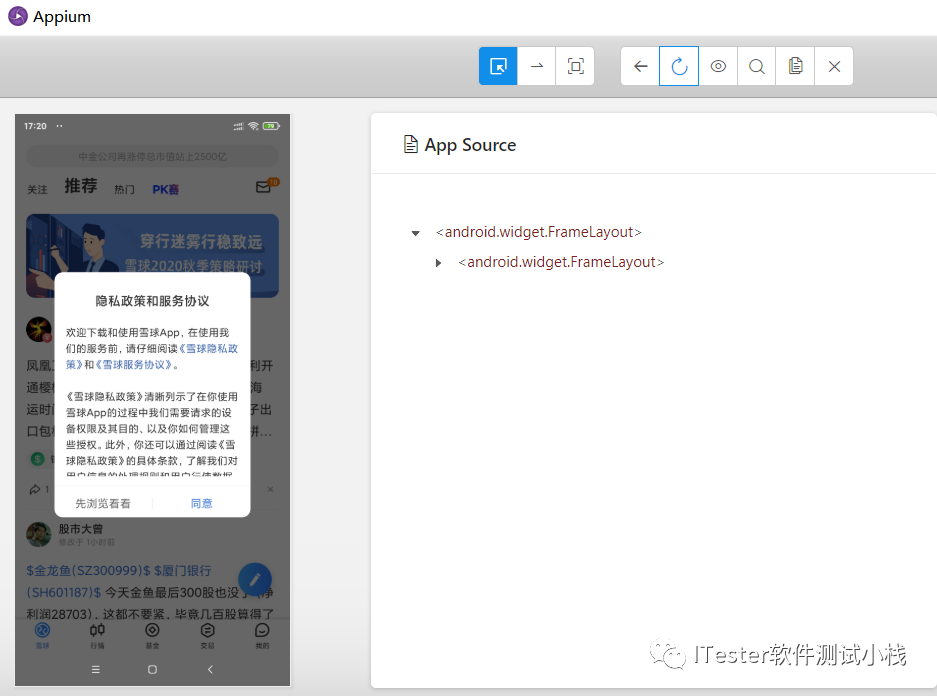Open the mail inbox icon
The width and height of the screenshot is (937, 696).
point(264,187)
